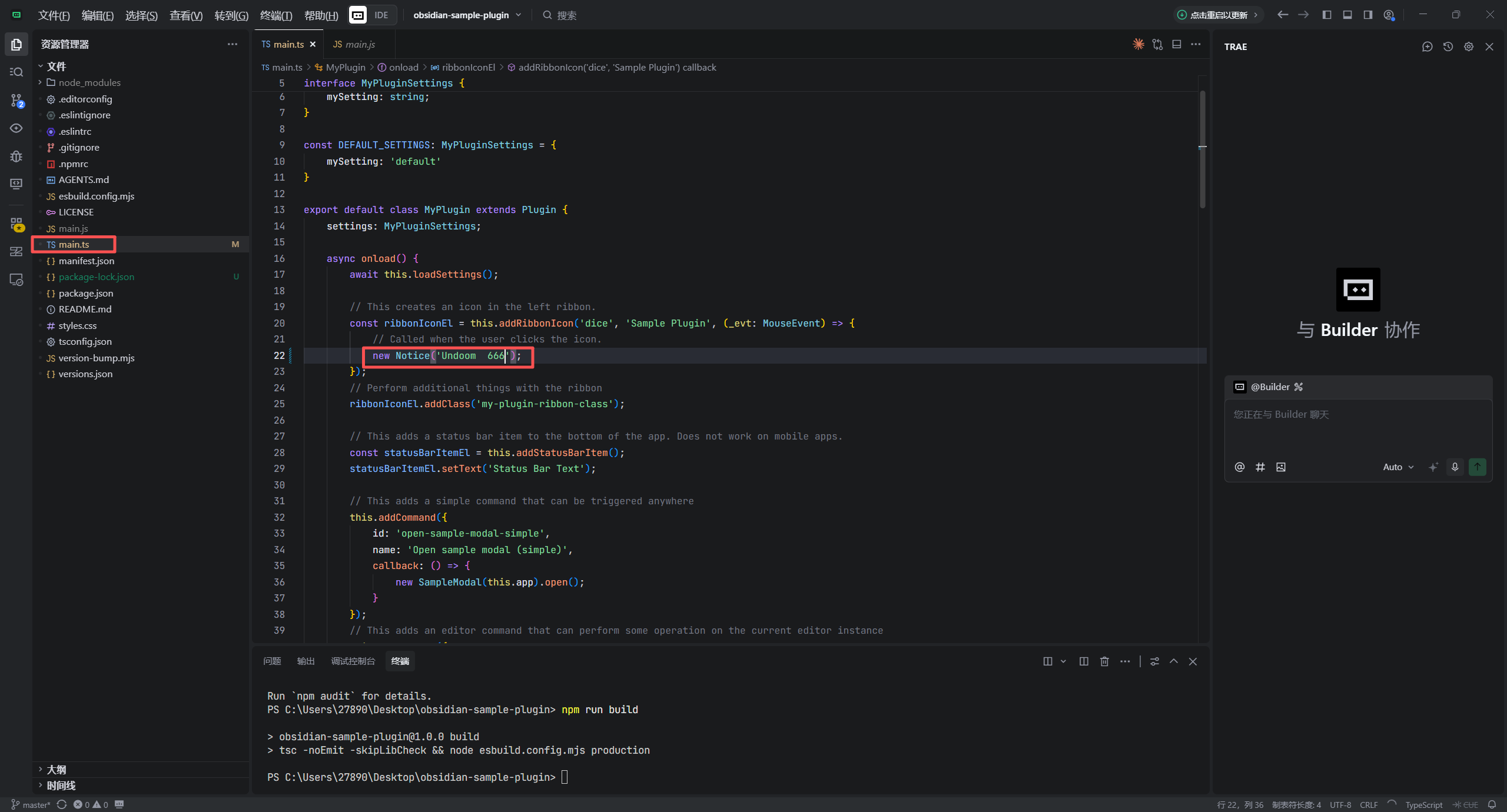Image resolution: width=1507 pixels, height=812 pixels.
Task: Open the Run and Debug view
Action: click(x=16, y=156)
